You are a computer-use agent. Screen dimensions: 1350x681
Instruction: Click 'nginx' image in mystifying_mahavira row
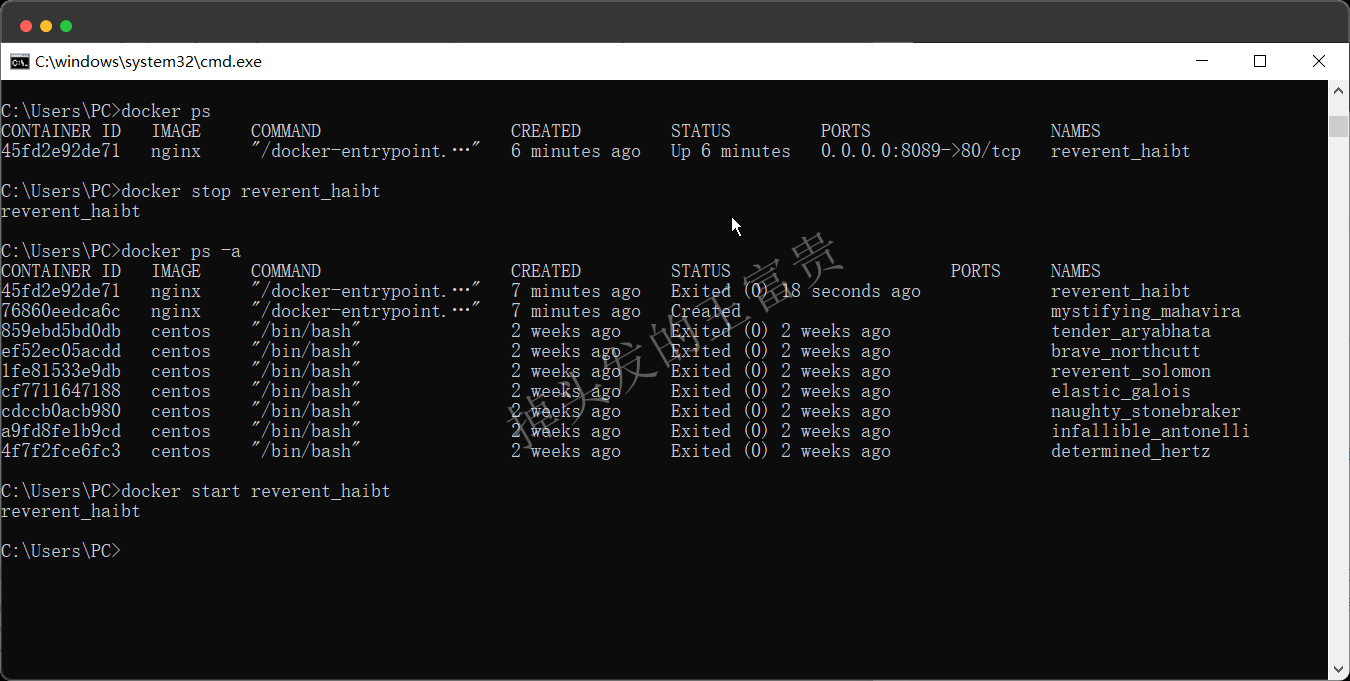176,311
